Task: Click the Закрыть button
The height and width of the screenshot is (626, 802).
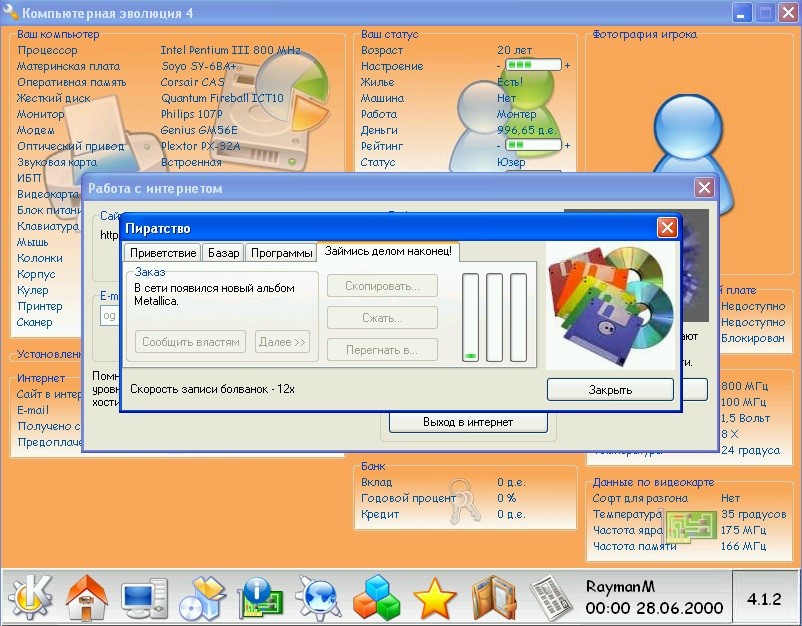Action: [x=610, y=390]
